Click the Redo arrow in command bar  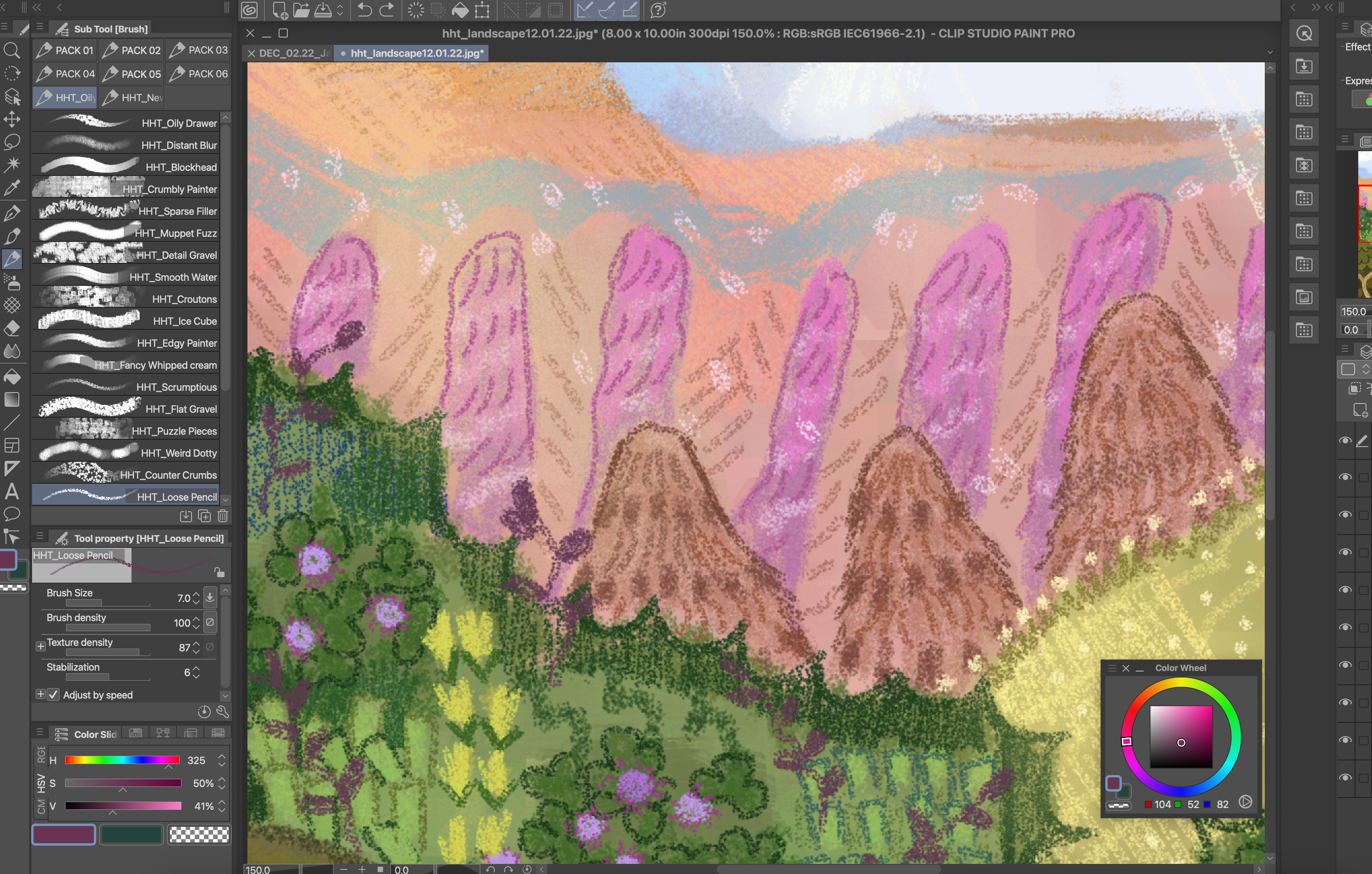pyautogui.click(x=387, y=10)
